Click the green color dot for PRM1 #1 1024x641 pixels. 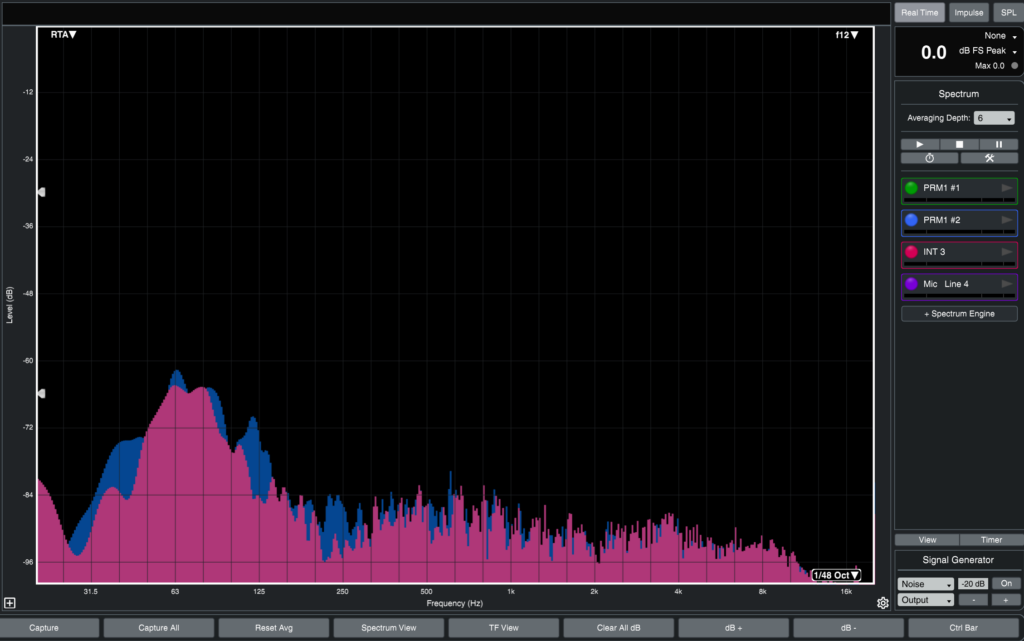(911, 188)
